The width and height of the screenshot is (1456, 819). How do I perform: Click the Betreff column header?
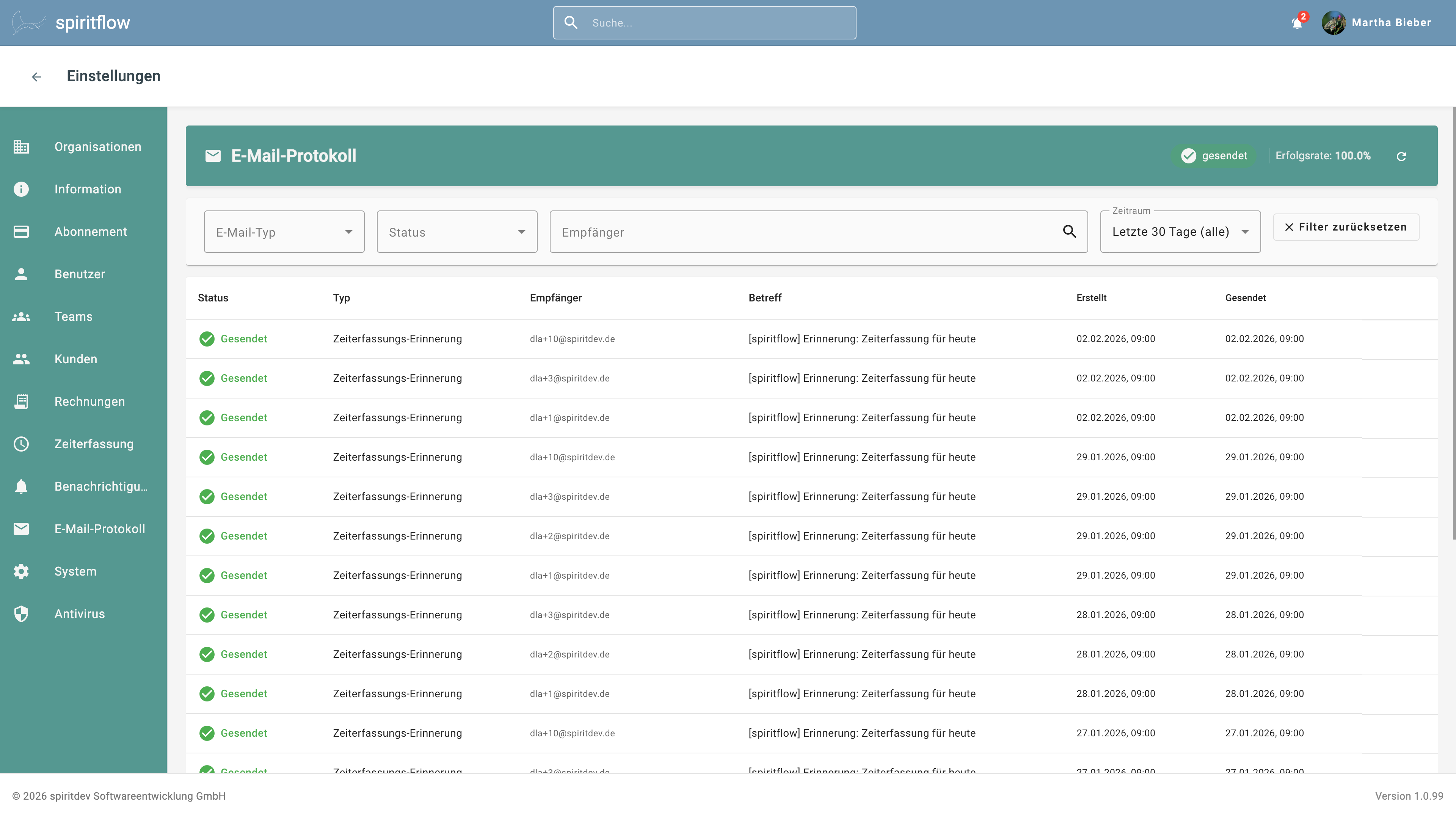[765, 298]
